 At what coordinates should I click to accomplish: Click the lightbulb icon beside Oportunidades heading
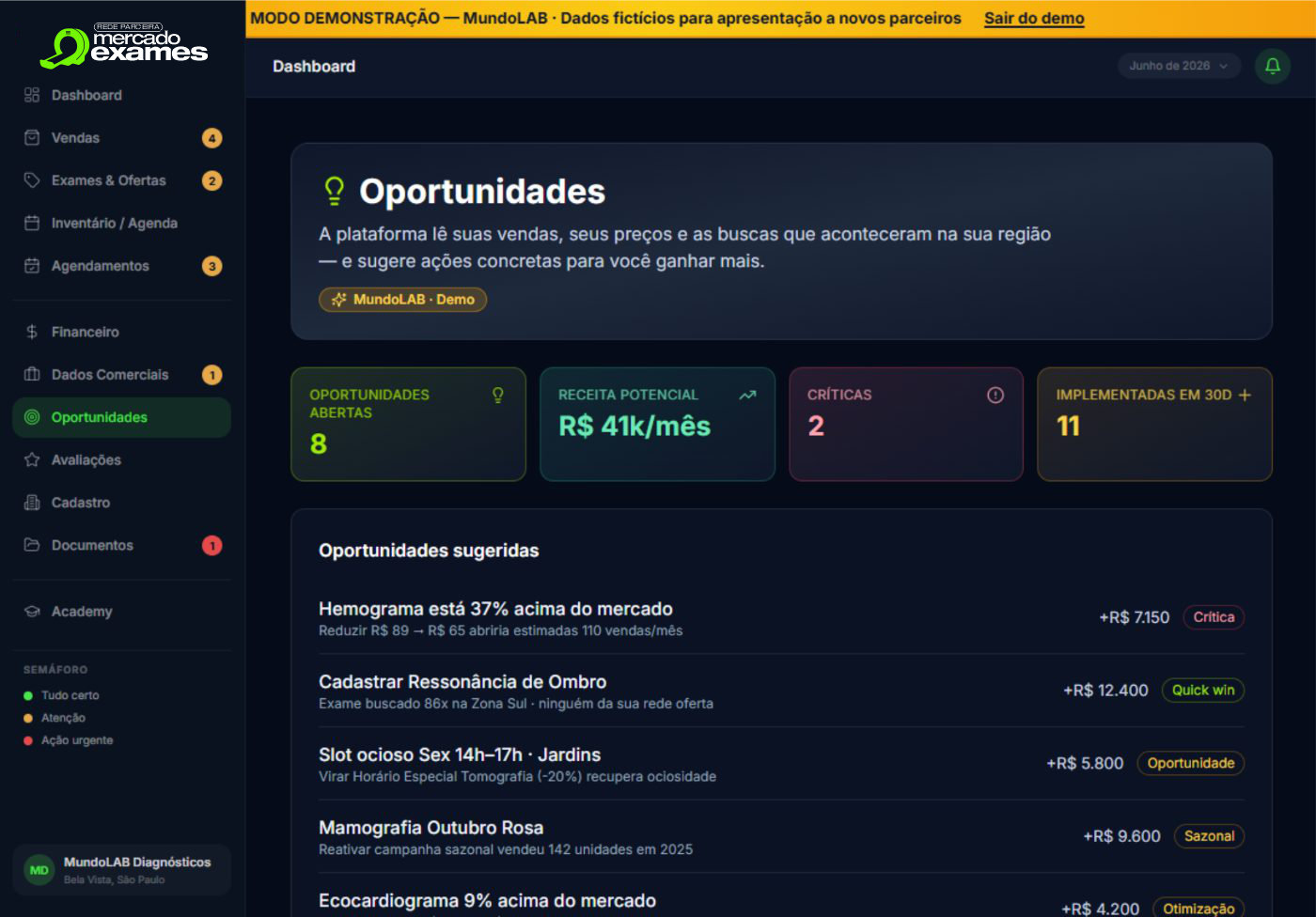(334, 191)
